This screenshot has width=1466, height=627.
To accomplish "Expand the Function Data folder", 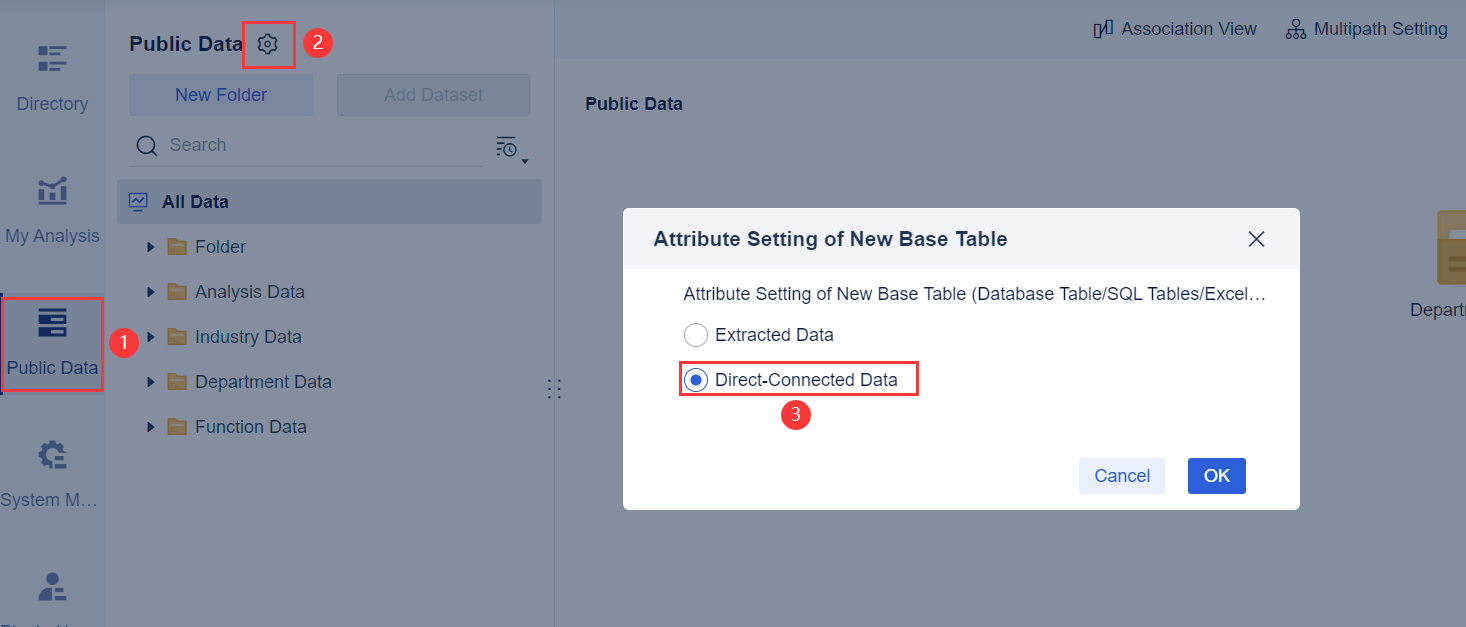I will click(150, 426).
